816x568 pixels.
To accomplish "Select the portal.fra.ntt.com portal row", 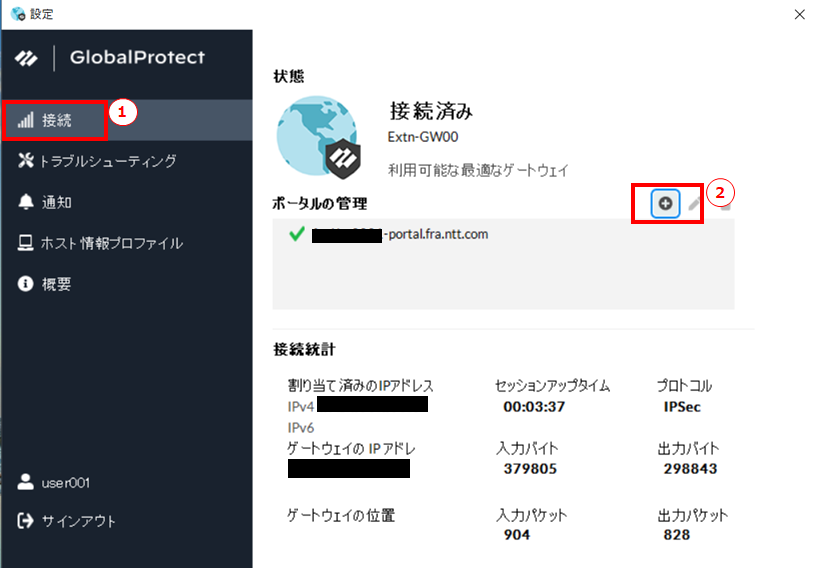I will pyautogui.click(x=503, y=234).
